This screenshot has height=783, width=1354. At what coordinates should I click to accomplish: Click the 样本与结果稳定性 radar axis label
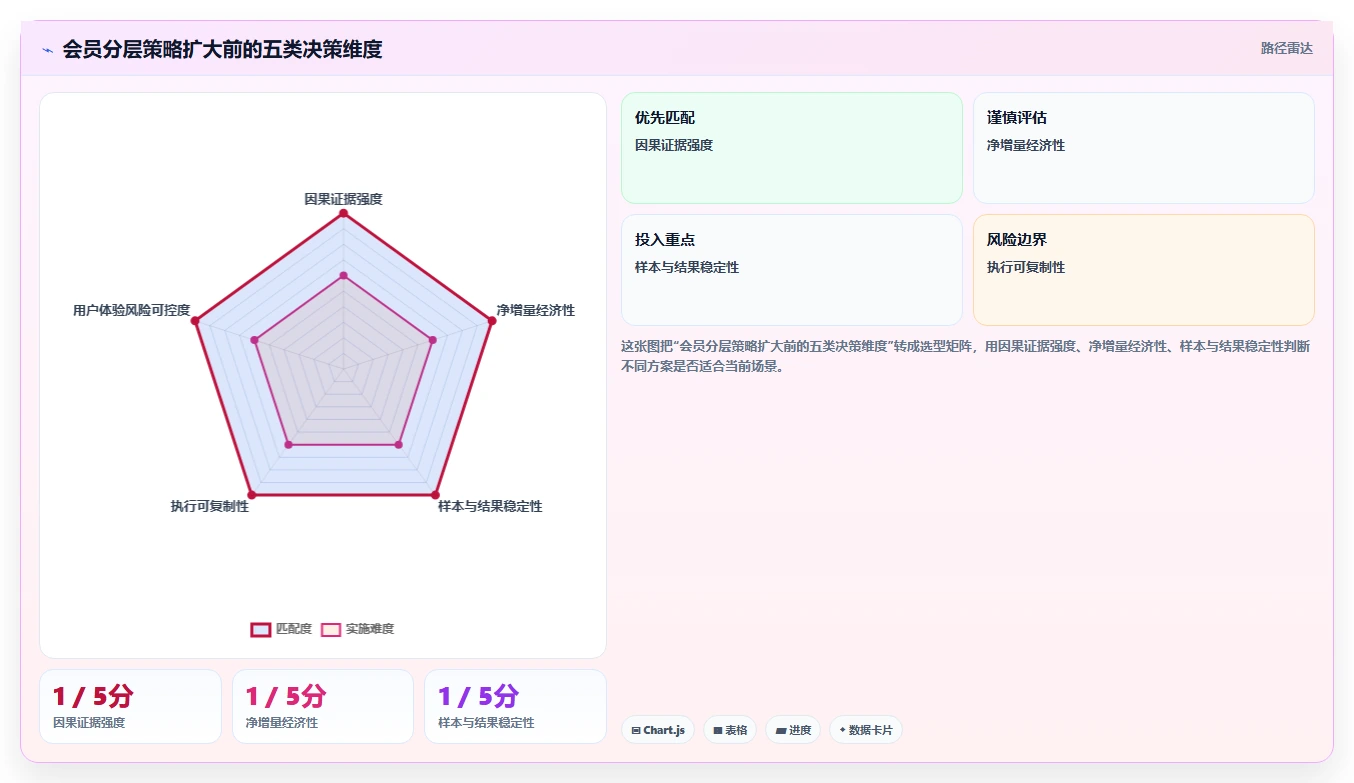coord(490,506)
